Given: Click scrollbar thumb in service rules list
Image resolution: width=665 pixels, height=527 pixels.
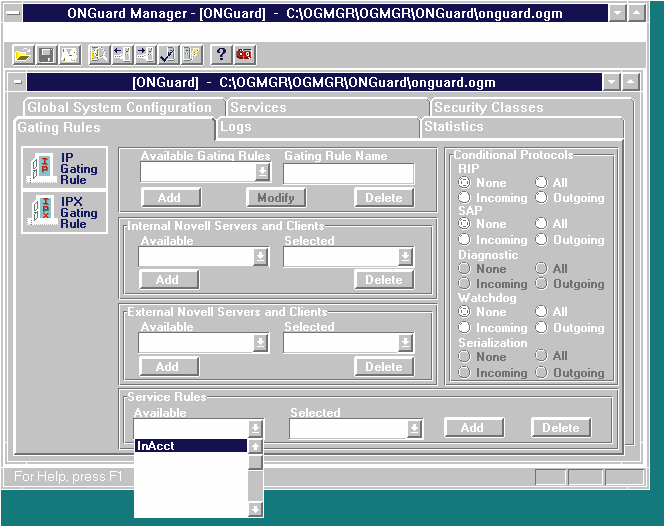Looking at the screenshot, I should 255,462.
